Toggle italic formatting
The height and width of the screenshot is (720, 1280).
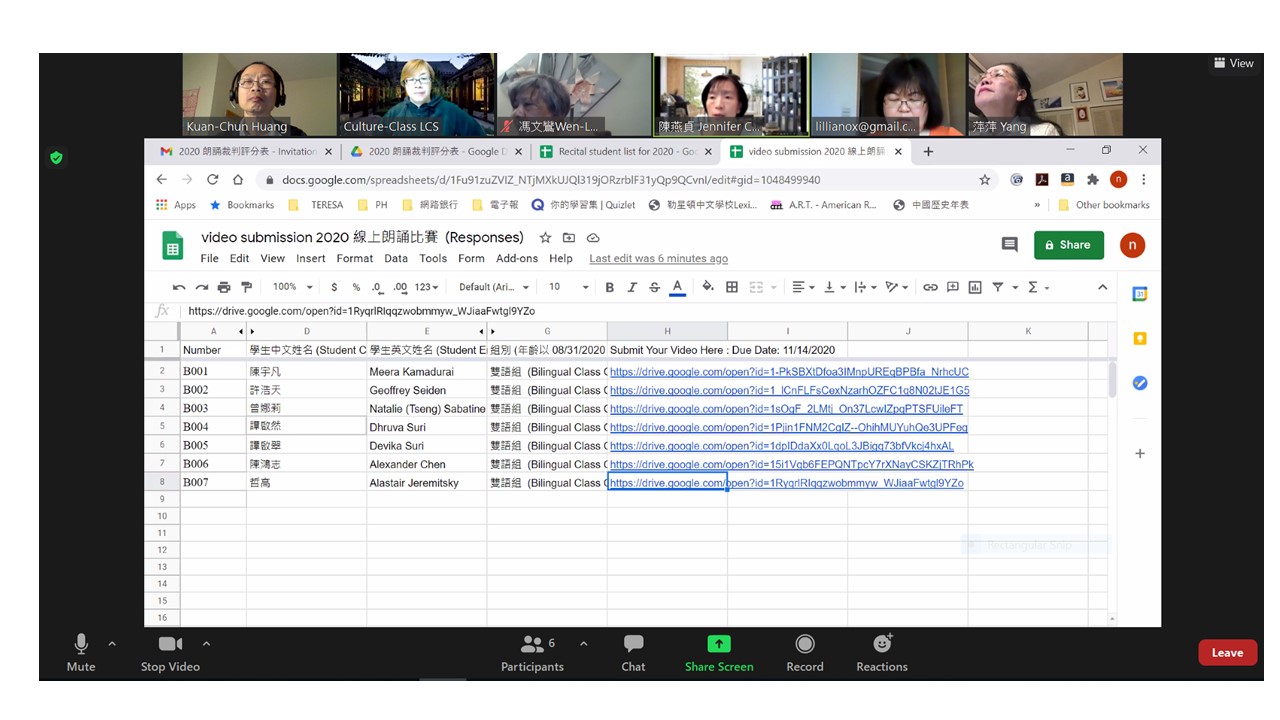pyautogui.click(x=632, y=287)
